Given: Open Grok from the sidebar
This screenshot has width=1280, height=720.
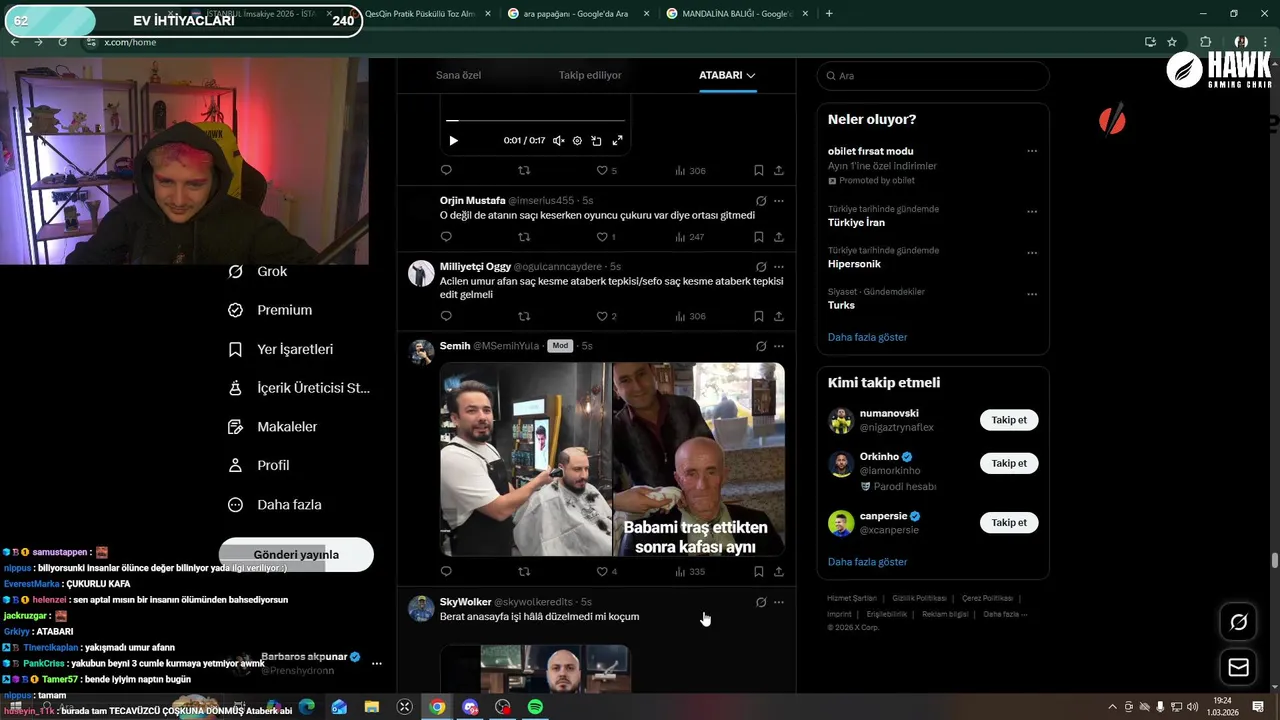Looking at the screenshot, I should [257, 271].
